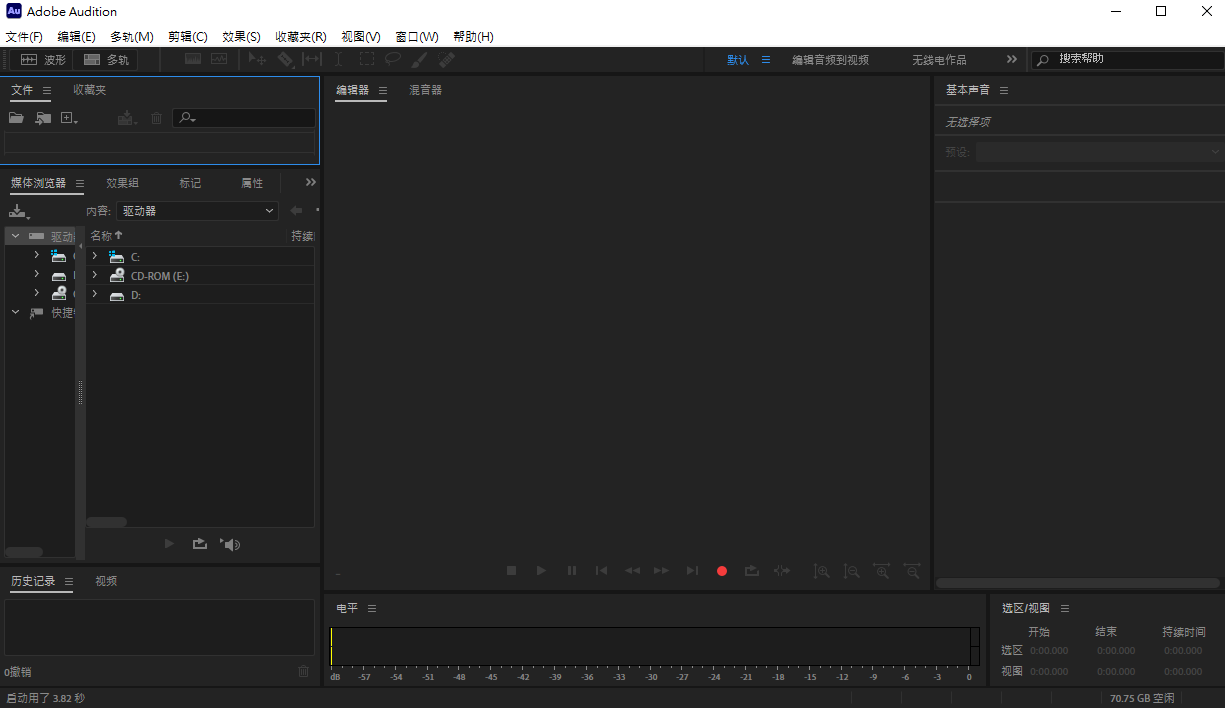
Task: Click the red Record button in transport
Action: [x=722, y=571]
